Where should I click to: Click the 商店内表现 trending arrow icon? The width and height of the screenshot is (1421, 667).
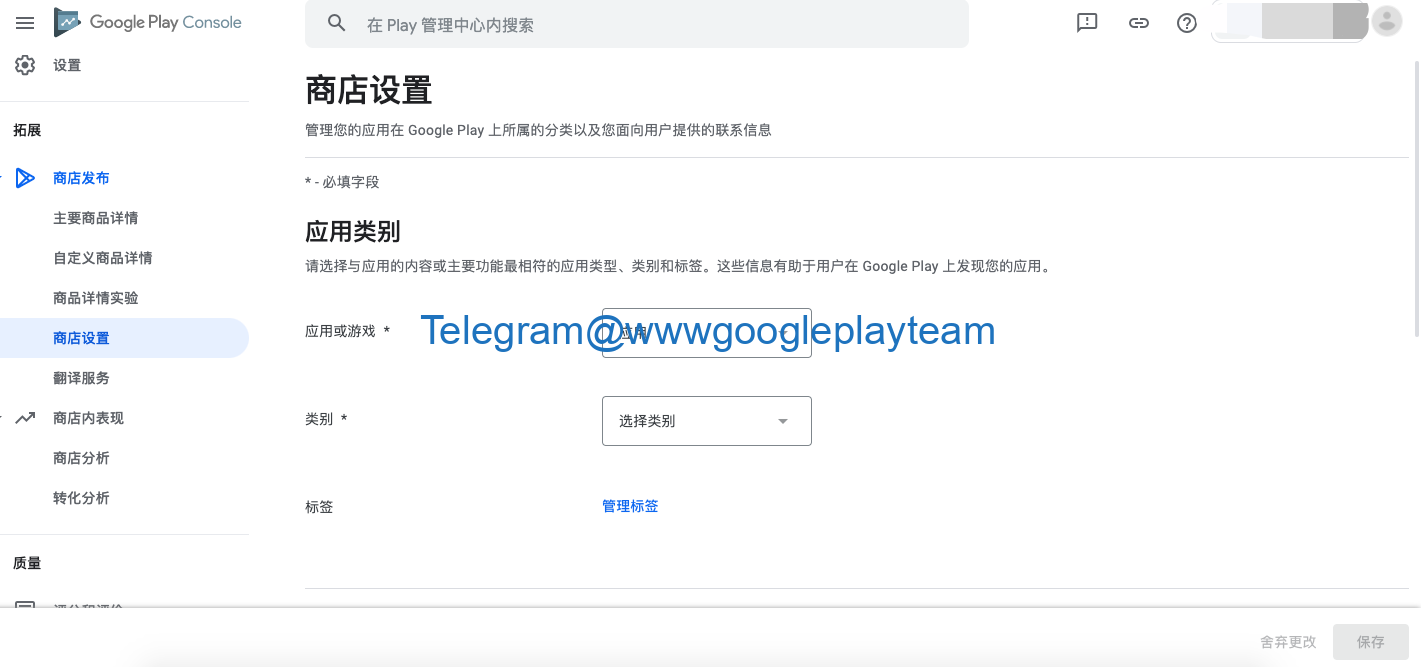(x=25, y=418)
